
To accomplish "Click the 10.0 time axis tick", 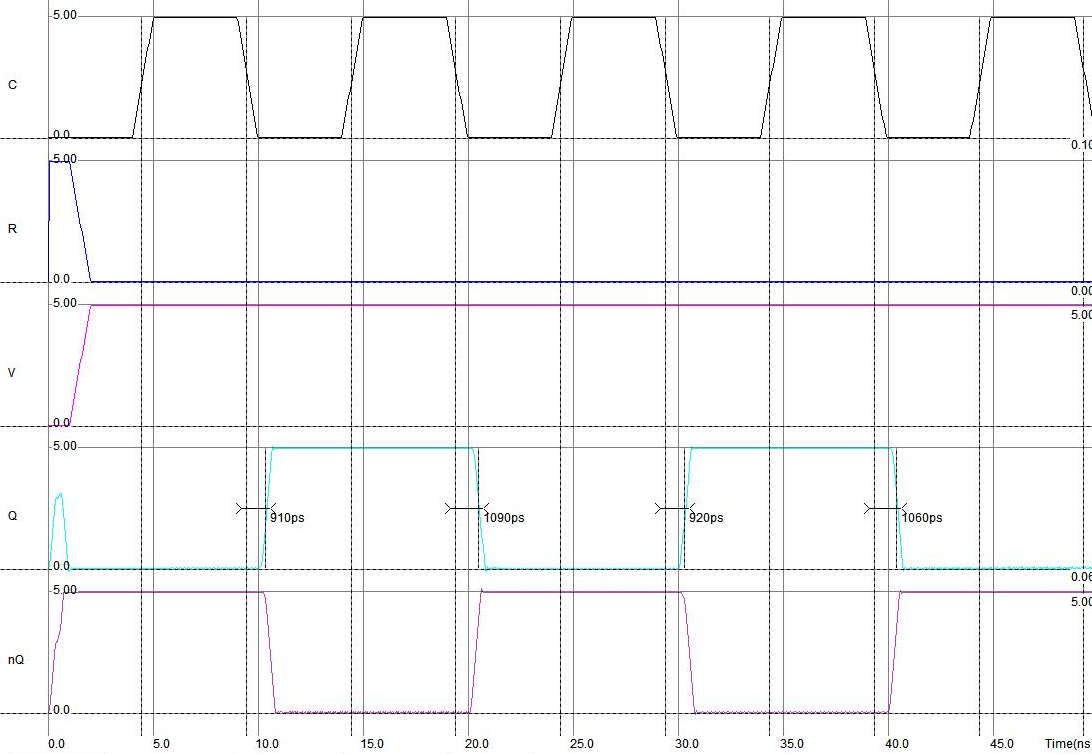I will tap(267, 744).
